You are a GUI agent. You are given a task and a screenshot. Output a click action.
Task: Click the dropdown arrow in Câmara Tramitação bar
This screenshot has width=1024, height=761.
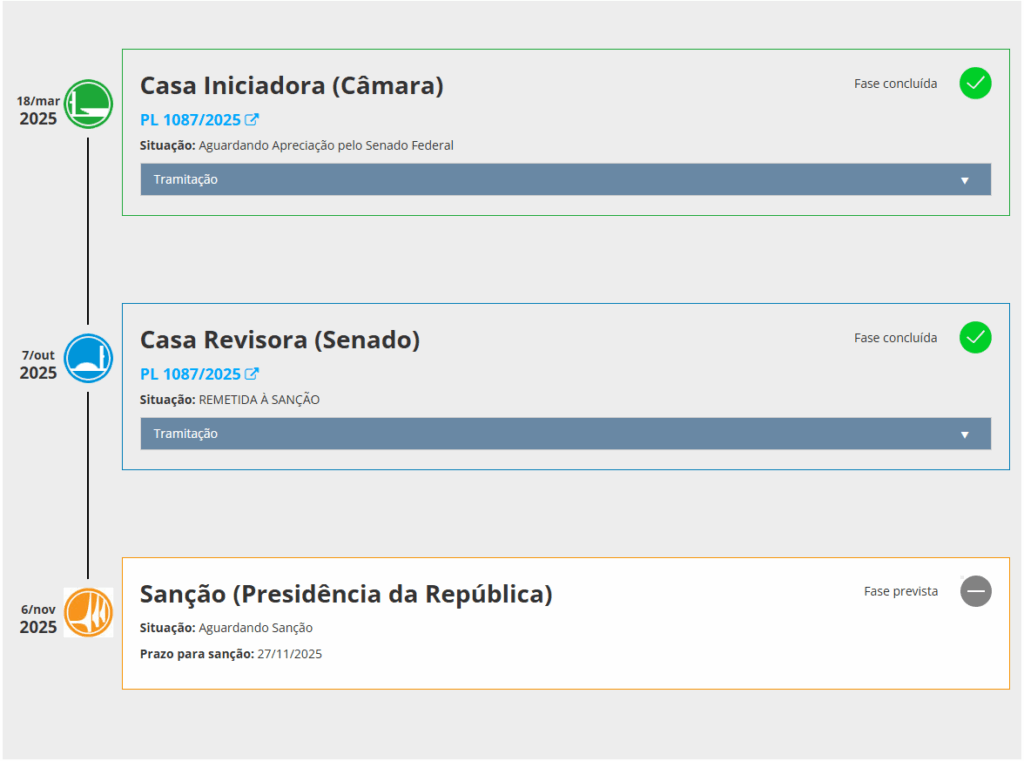(965, 181)
